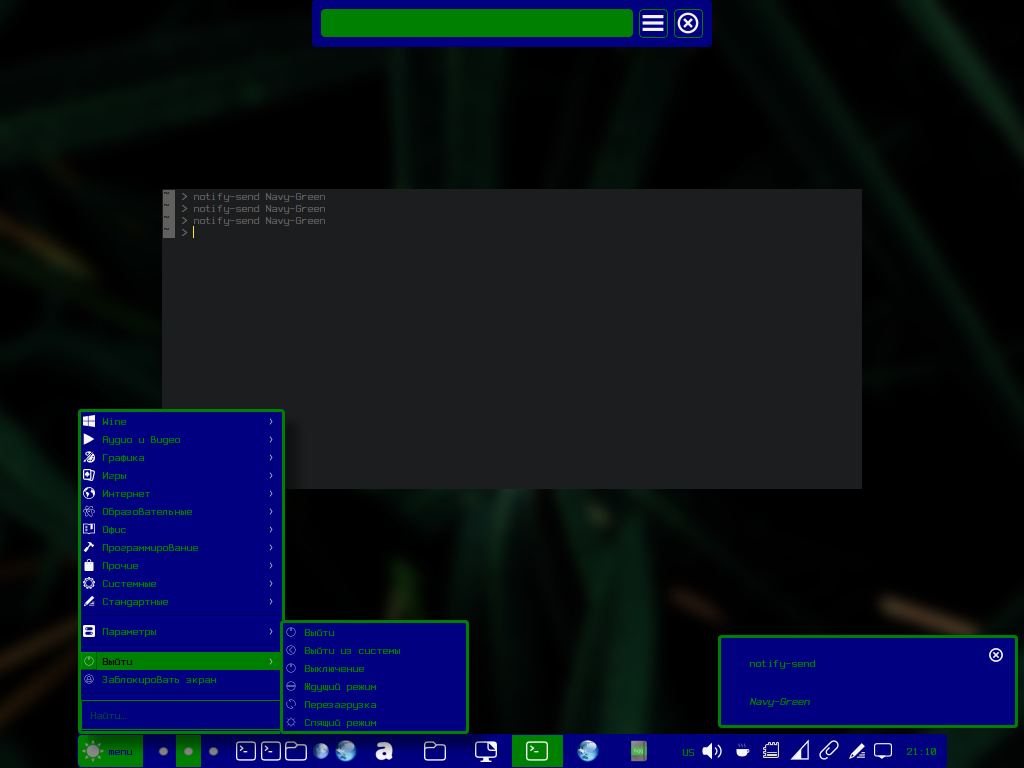Click the first notify-send Navy-Green terminal line
This screenshot has height=768, width=1024.
(x=259, y=197)
